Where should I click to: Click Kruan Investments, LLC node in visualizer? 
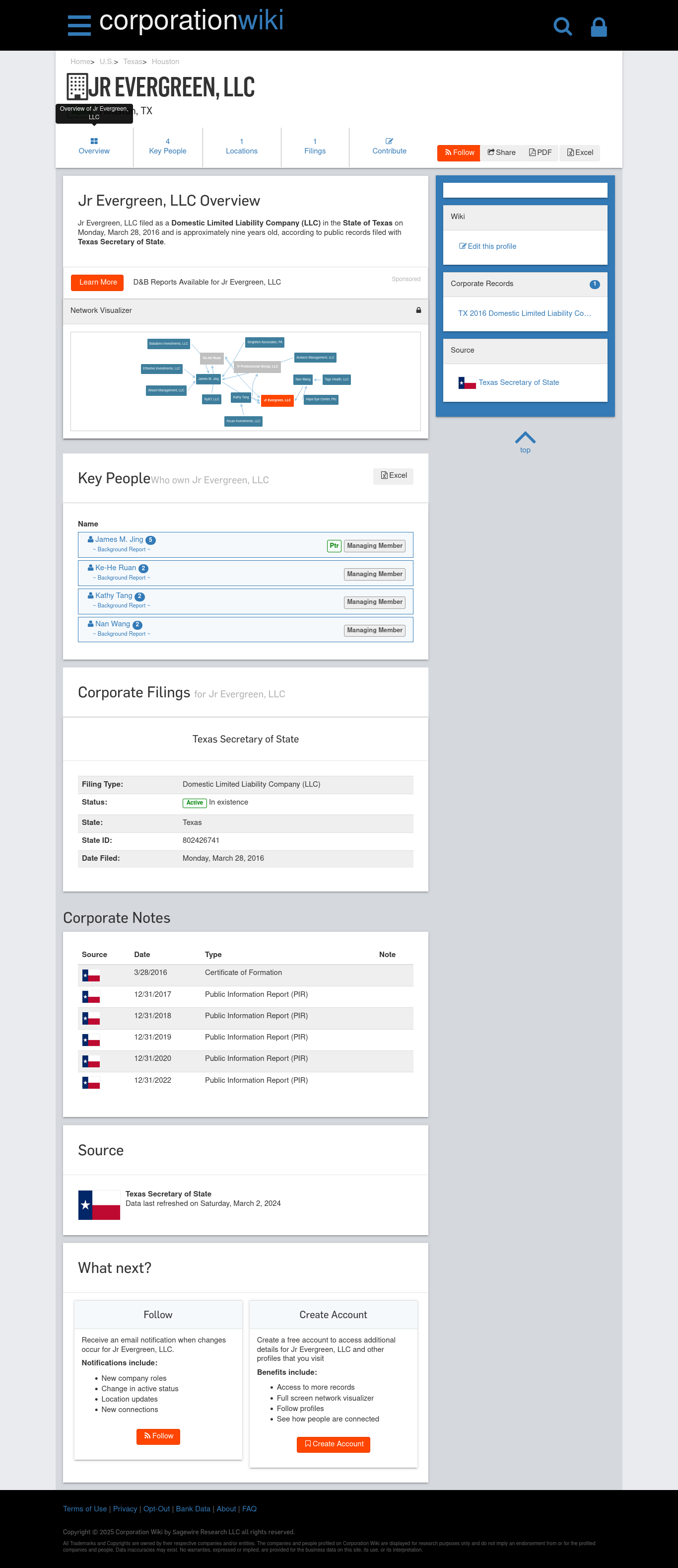coord(243,421)
